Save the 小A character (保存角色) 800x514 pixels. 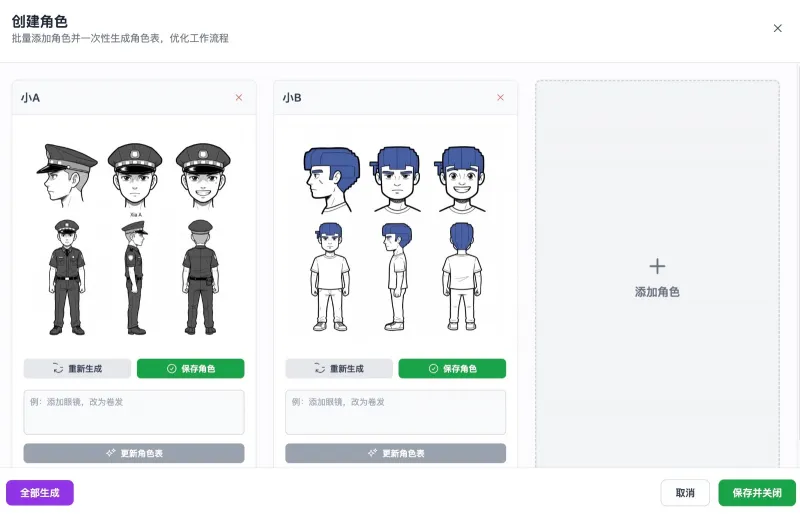point(190,369)
